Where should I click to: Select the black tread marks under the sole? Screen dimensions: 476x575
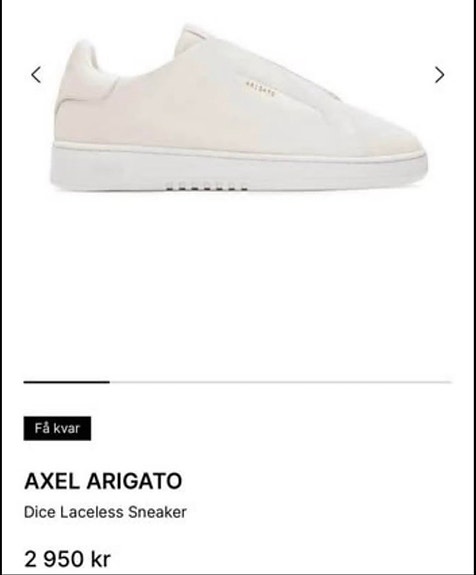(x=206, y=188)
